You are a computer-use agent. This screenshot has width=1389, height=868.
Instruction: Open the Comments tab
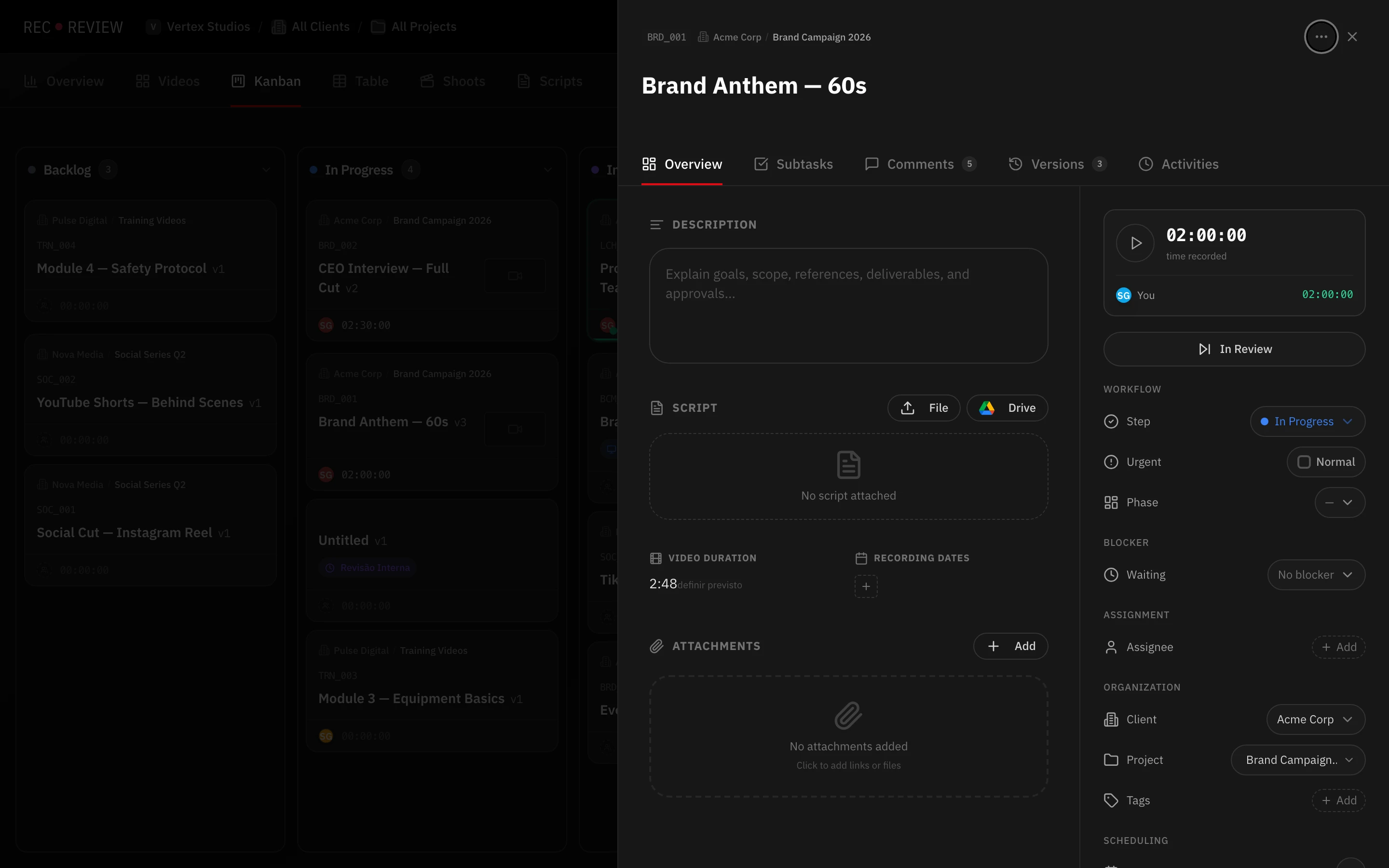tap(920, 164)
